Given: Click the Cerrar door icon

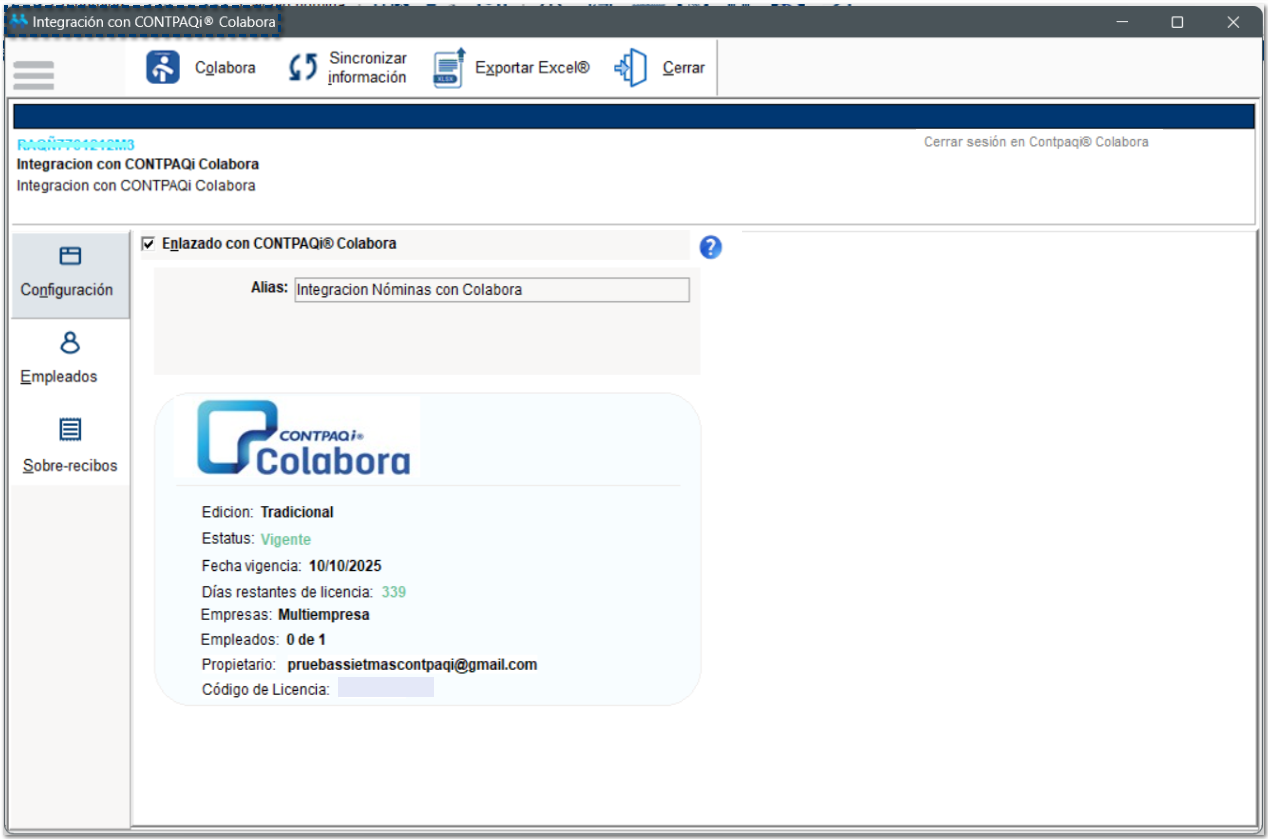Looking at the screenshot, I should click(631, 68).
